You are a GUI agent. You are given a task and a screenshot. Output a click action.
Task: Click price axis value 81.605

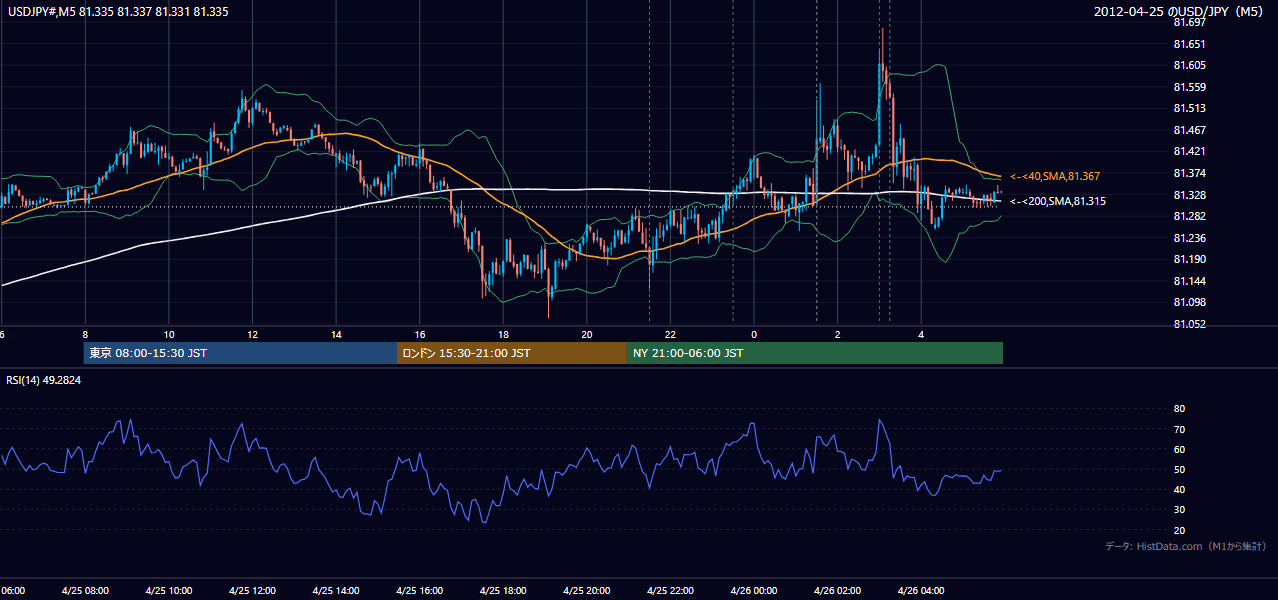pos(1188,65)
